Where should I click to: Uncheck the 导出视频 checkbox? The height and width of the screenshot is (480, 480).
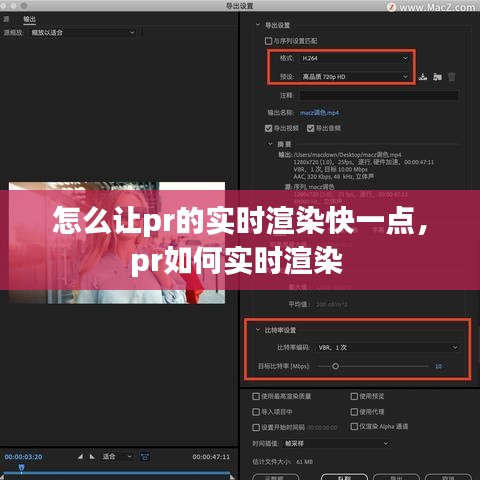point(268,128)
